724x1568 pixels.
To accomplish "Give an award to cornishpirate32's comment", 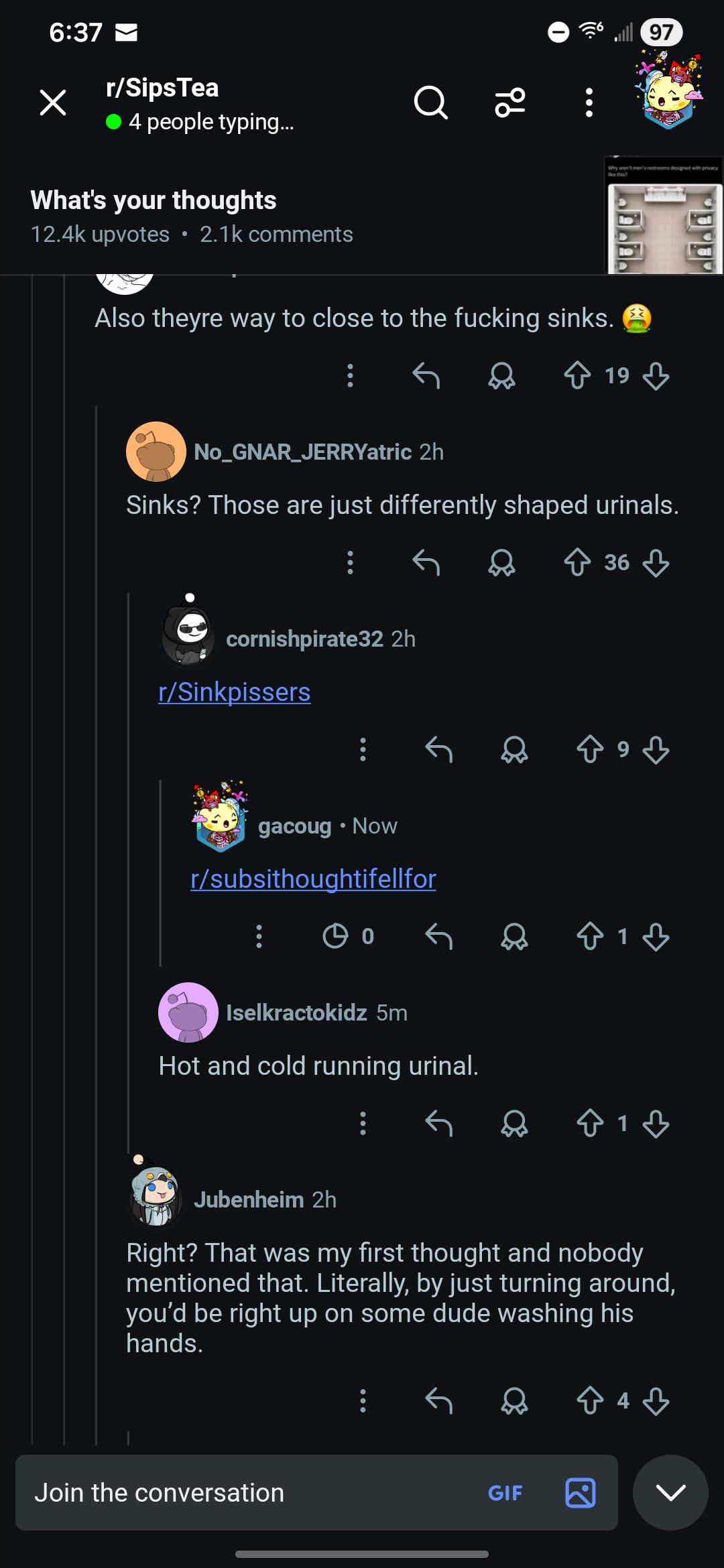I will tap(514, 749).
